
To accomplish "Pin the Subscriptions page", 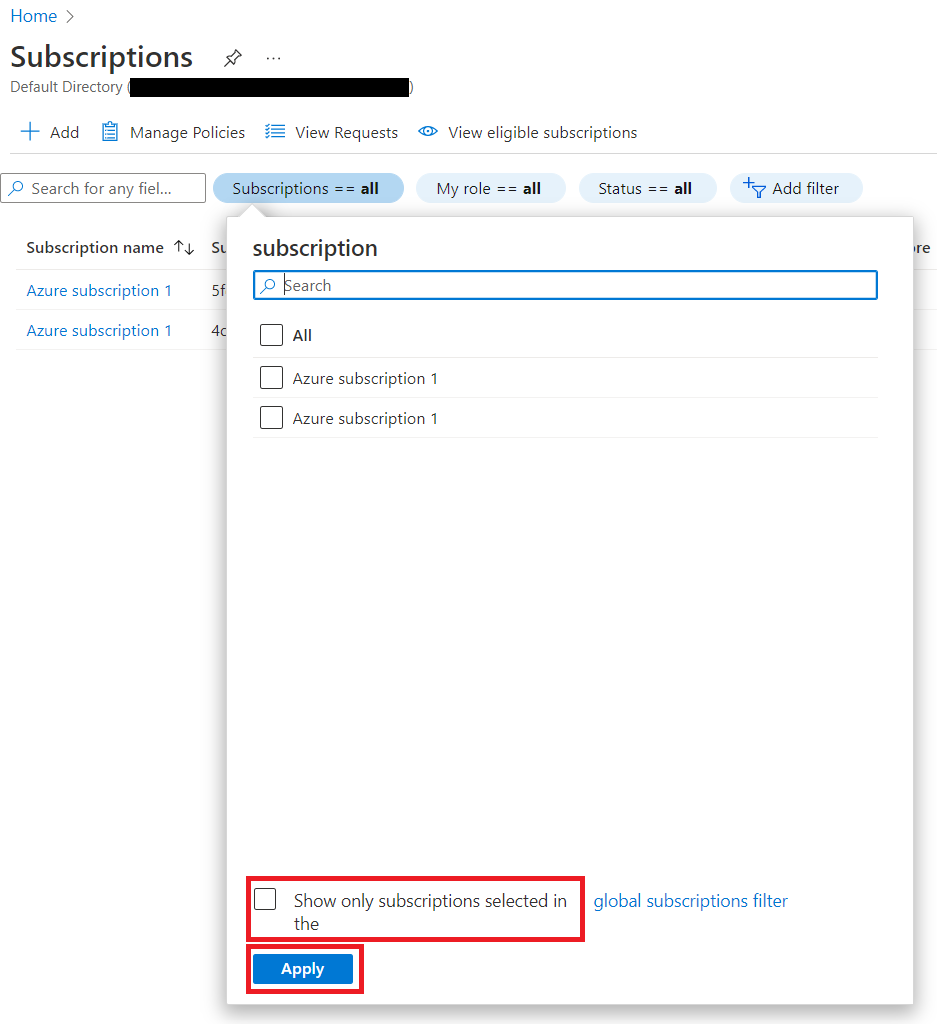I will pyautogui.click(x=232, y=58).
